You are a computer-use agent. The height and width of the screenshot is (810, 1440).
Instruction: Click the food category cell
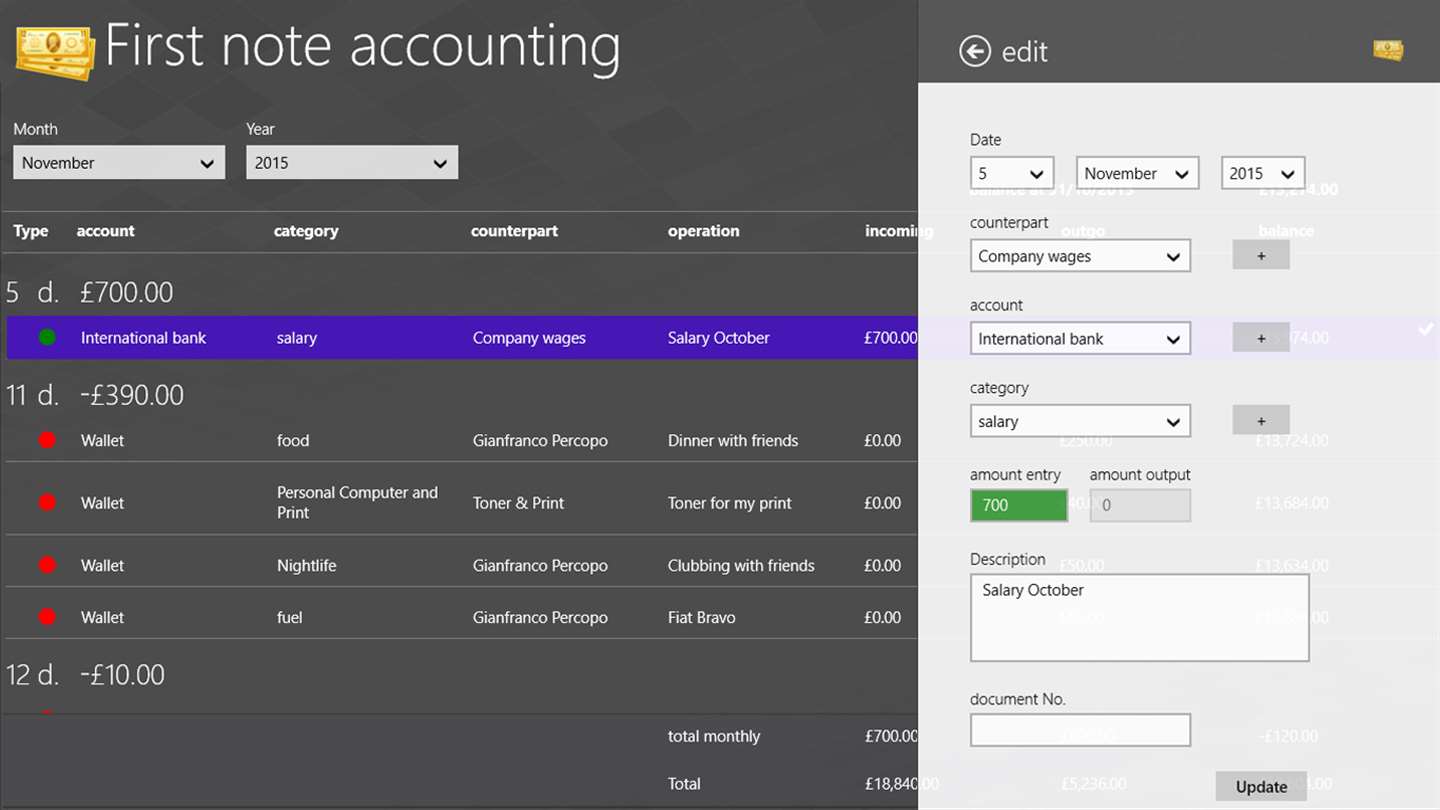293,440
